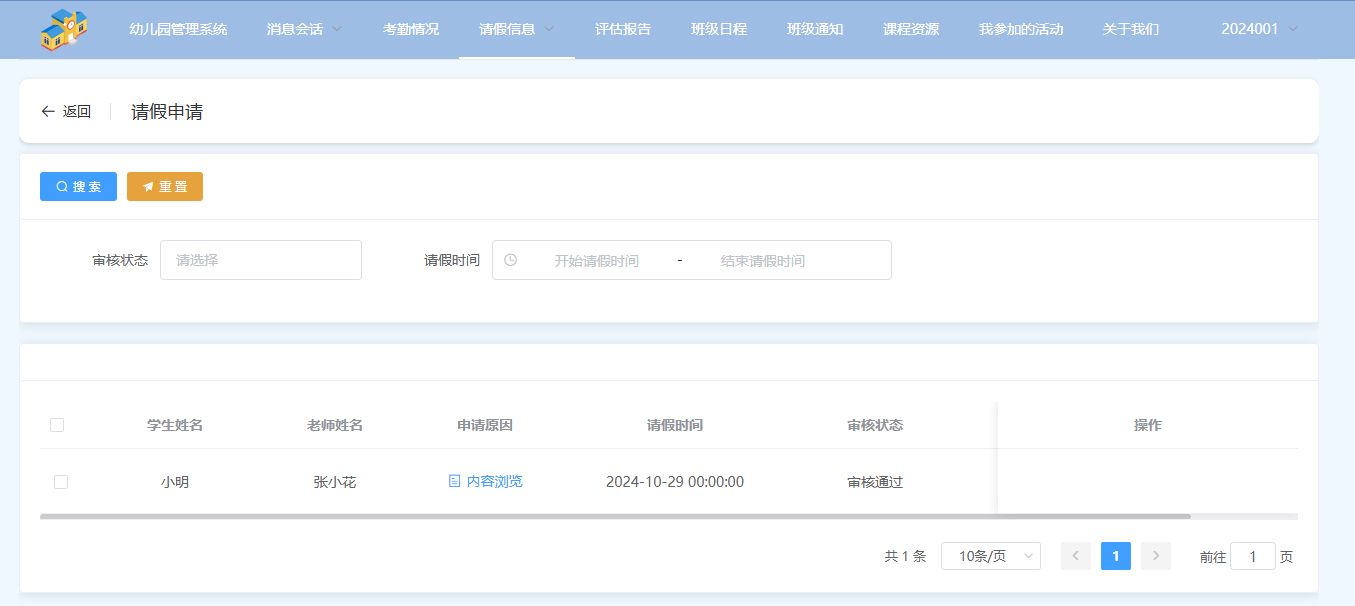Click the 老师姓名 column header
The width and height of the screenshot is (1355, 606).
[335, 425]
